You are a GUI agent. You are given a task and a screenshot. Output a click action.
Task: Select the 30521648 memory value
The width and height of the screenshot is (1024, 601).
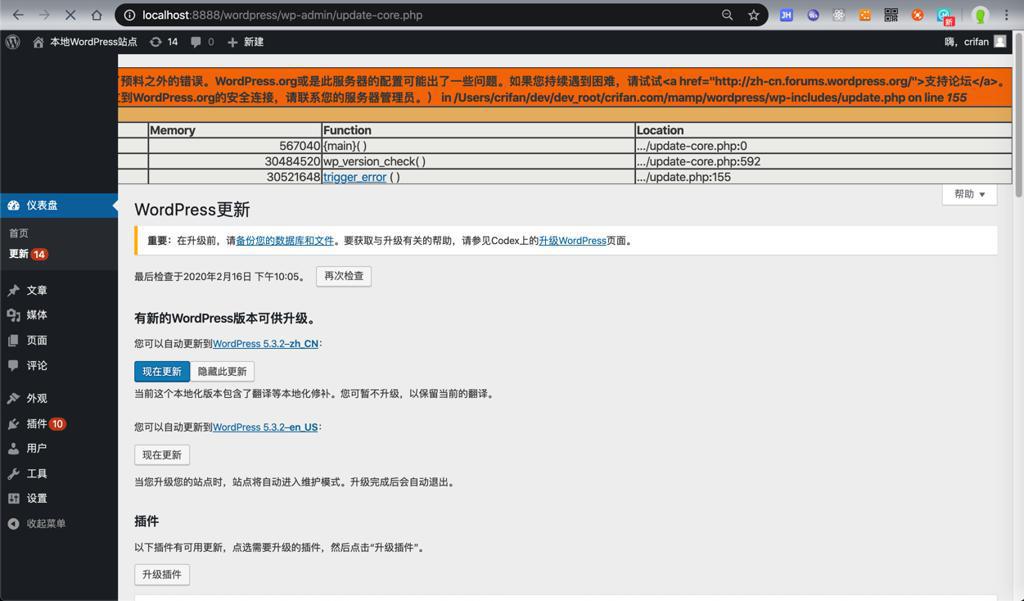pyautogui.click(x=293, y=177)
